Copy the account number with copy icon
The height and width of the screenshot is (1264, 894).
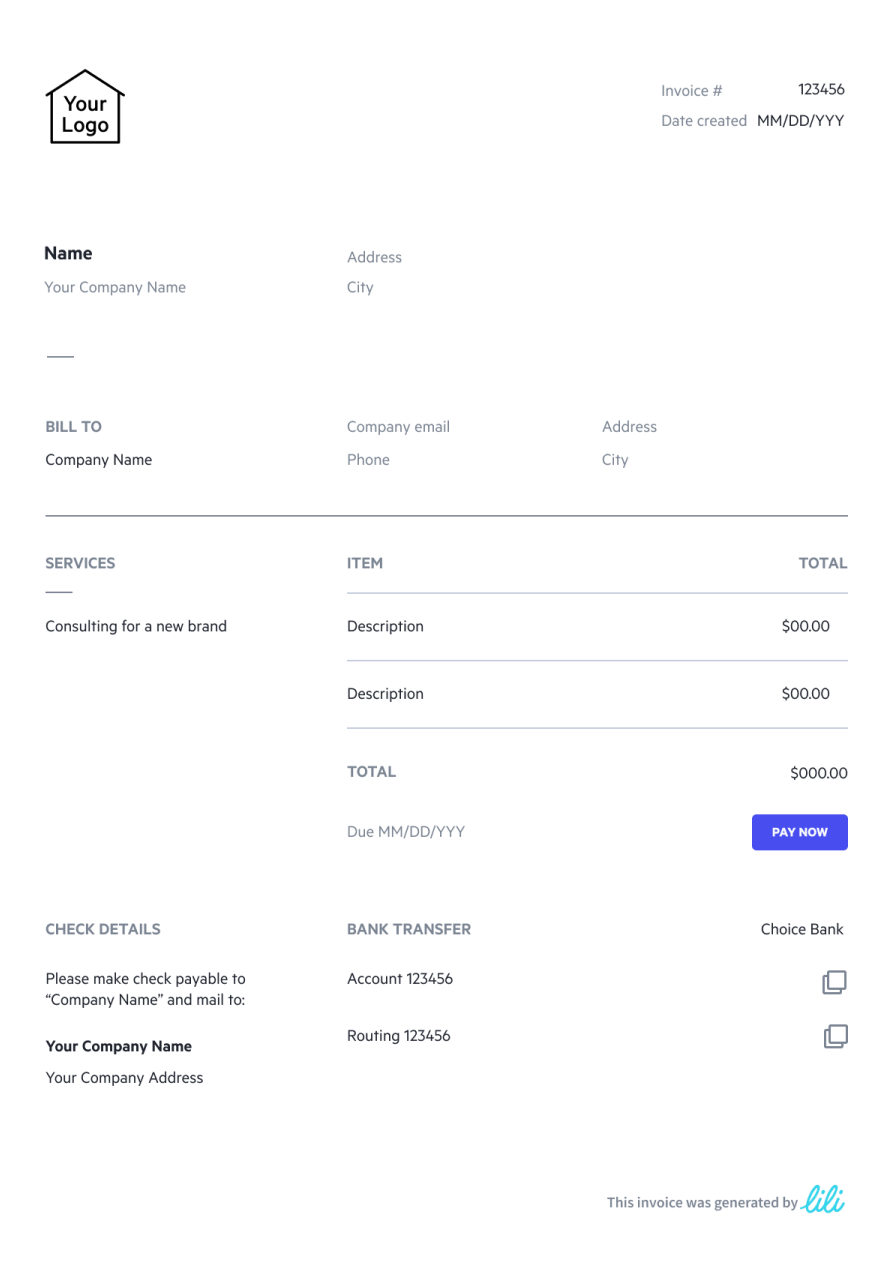[x=834, y=982]
